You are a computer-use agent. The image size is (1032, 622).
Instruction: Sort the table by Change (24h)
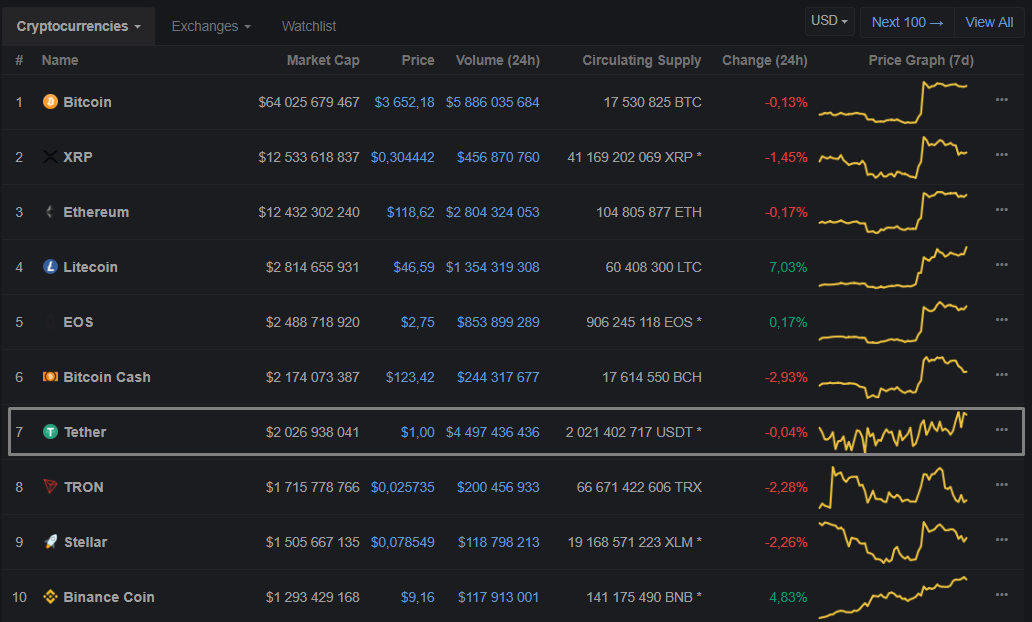coord(764,60)
